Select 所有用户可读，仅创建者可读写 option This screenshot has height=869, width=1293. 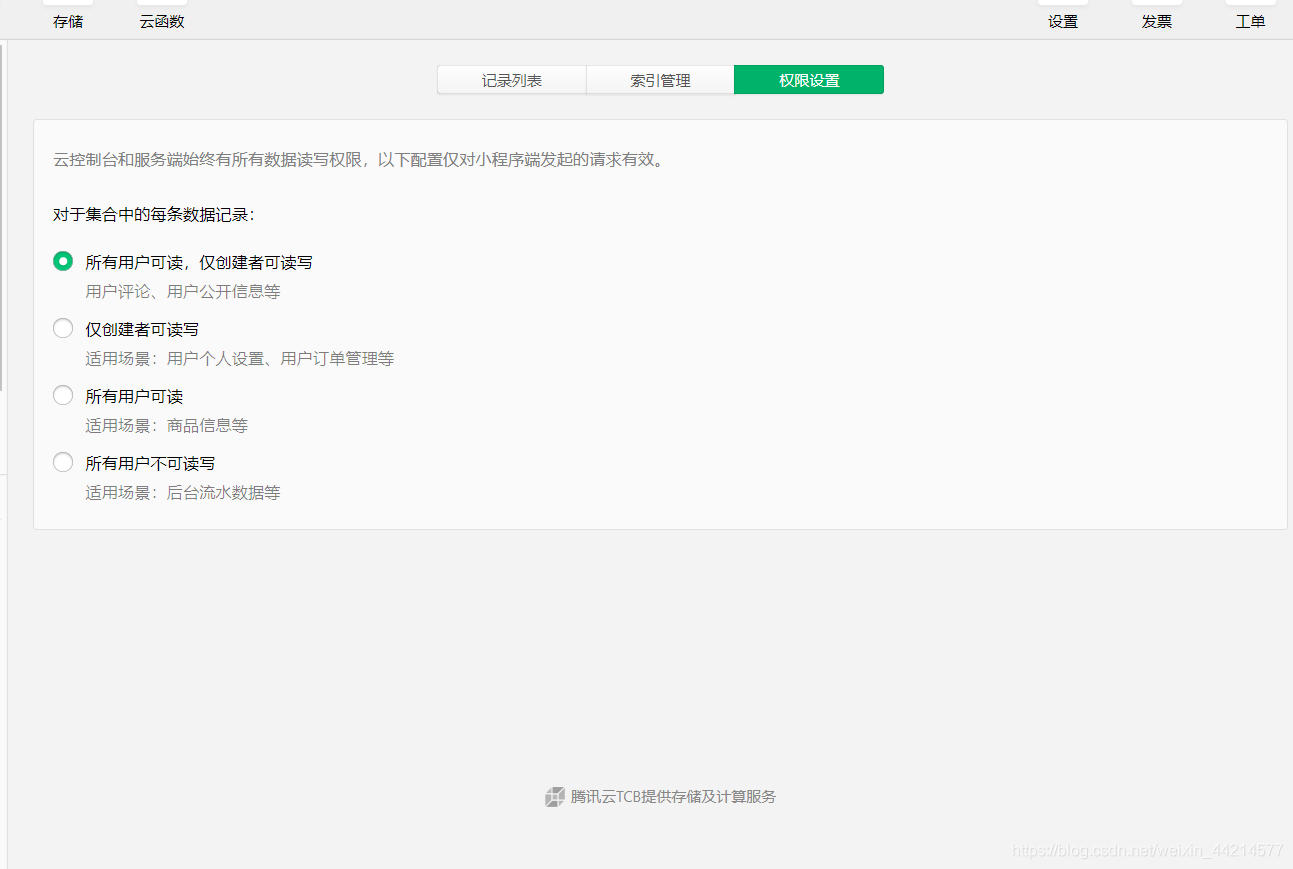[63, 260]
